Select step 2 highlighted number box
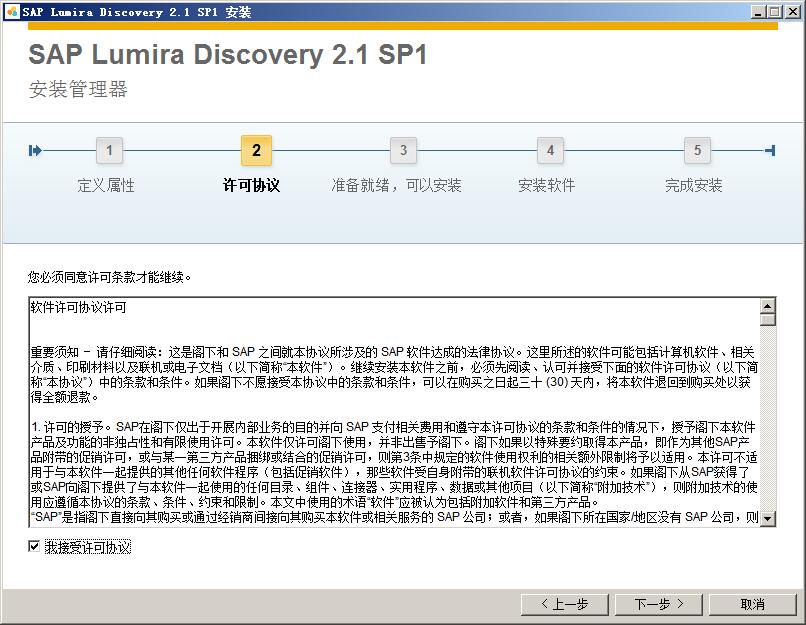This screenshot has height=625, width=806. click(x=256, y=151)
